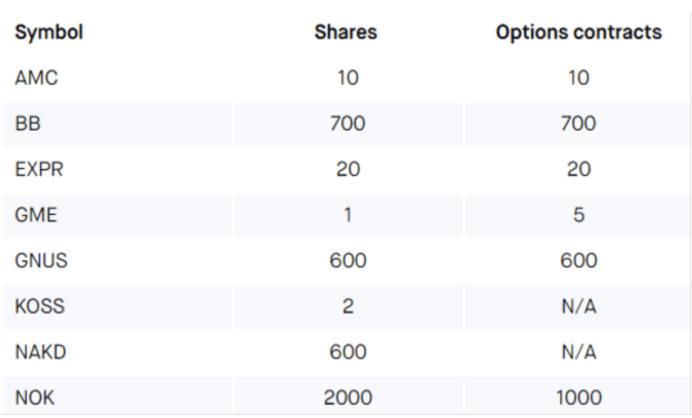Click NOK's Shares value of 2000
Viewport: 692px width, 418px height.
347,398
